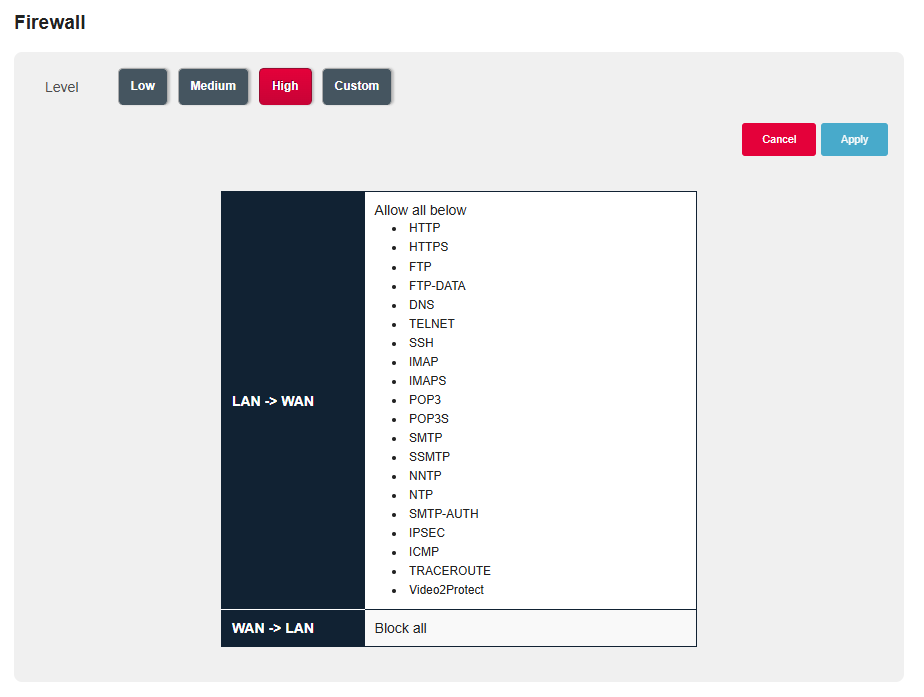Click the Level label
Image resolution: width=924 pixels, height=697 pixels.
[x=62, y=87]
